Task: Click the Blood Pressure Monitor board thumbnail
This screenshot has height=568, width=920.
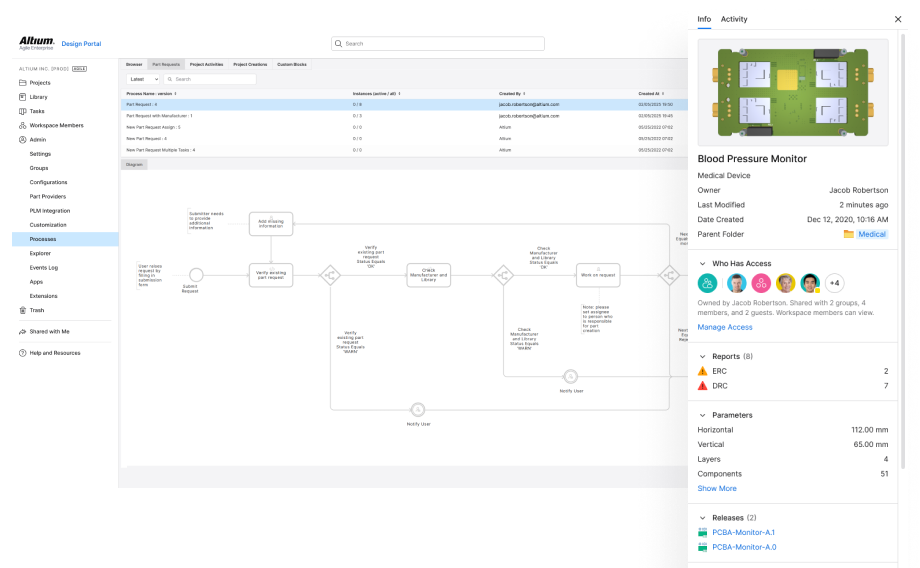Action: point(793,92)
